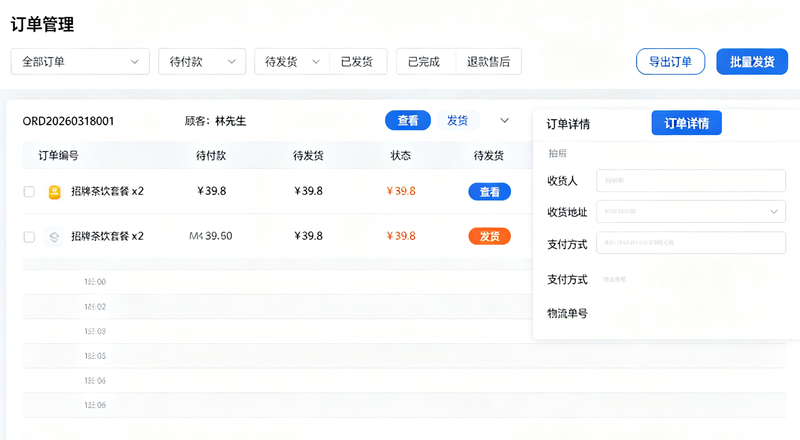Click the 批量发货 button

click(752, 62)
